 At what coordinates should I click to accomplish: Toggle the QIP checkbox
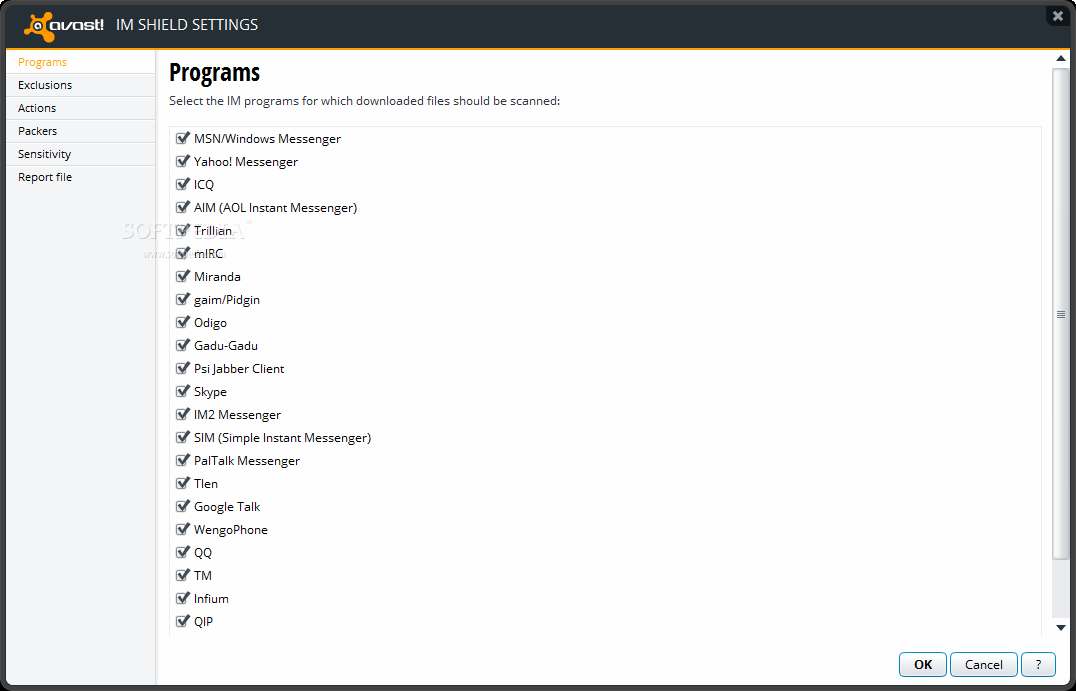pyautogui.click(x=183, y=621)
